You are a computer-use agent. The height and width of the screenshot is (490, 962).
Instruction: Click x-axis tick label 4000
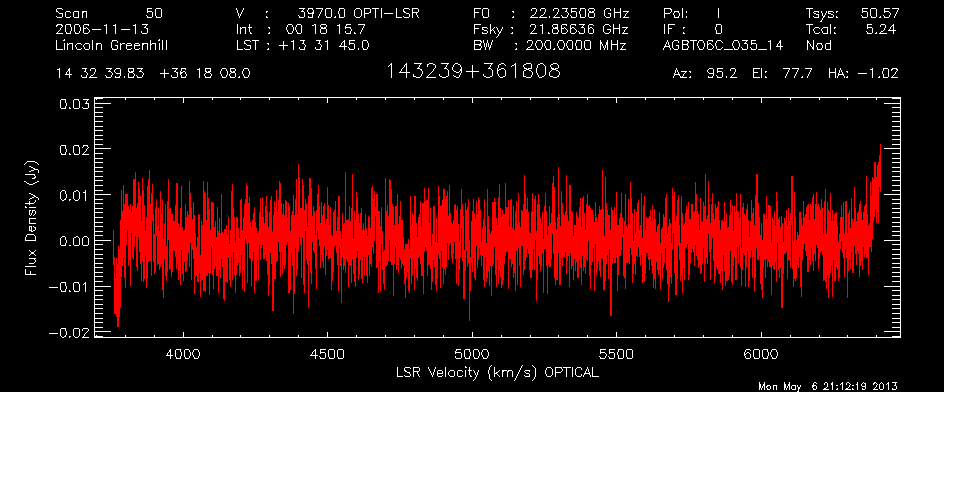coord(183,354)
